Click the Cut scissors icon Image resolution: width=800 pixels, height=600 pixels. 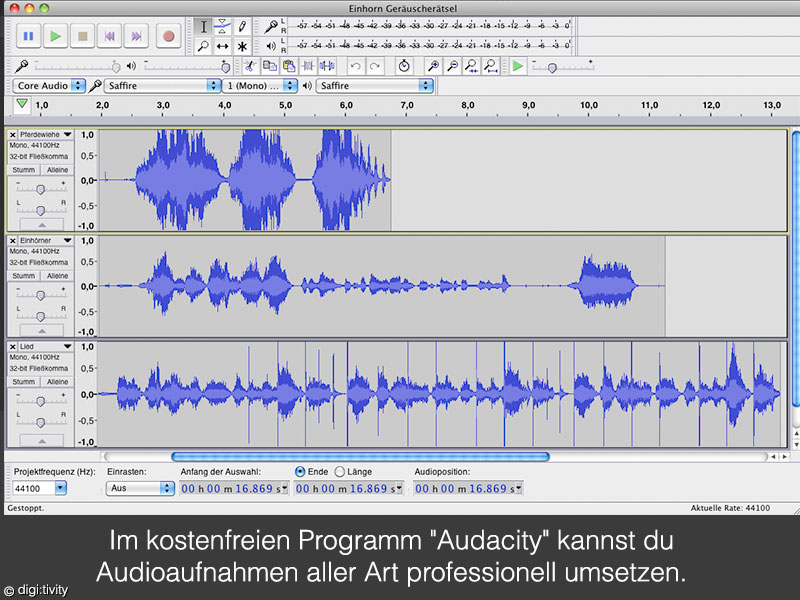point(250,66)
